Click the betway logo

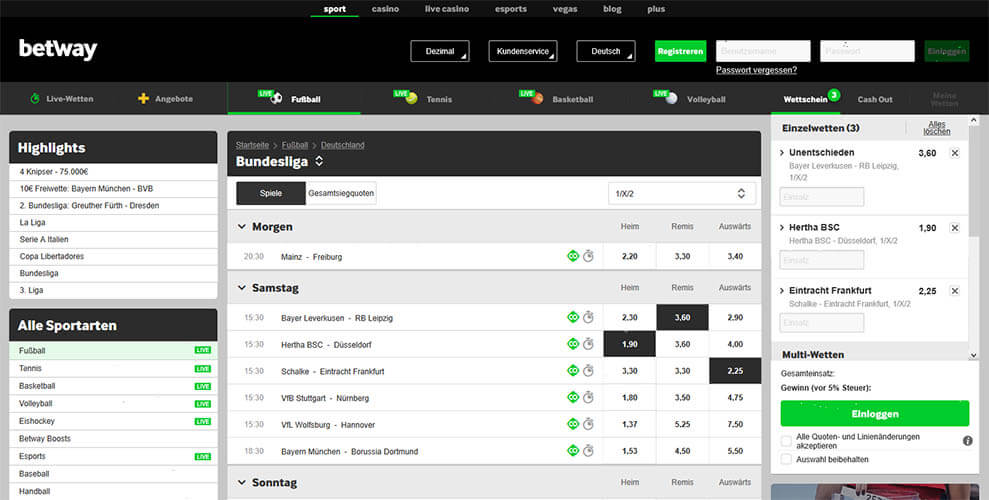[x=58, y=49]
